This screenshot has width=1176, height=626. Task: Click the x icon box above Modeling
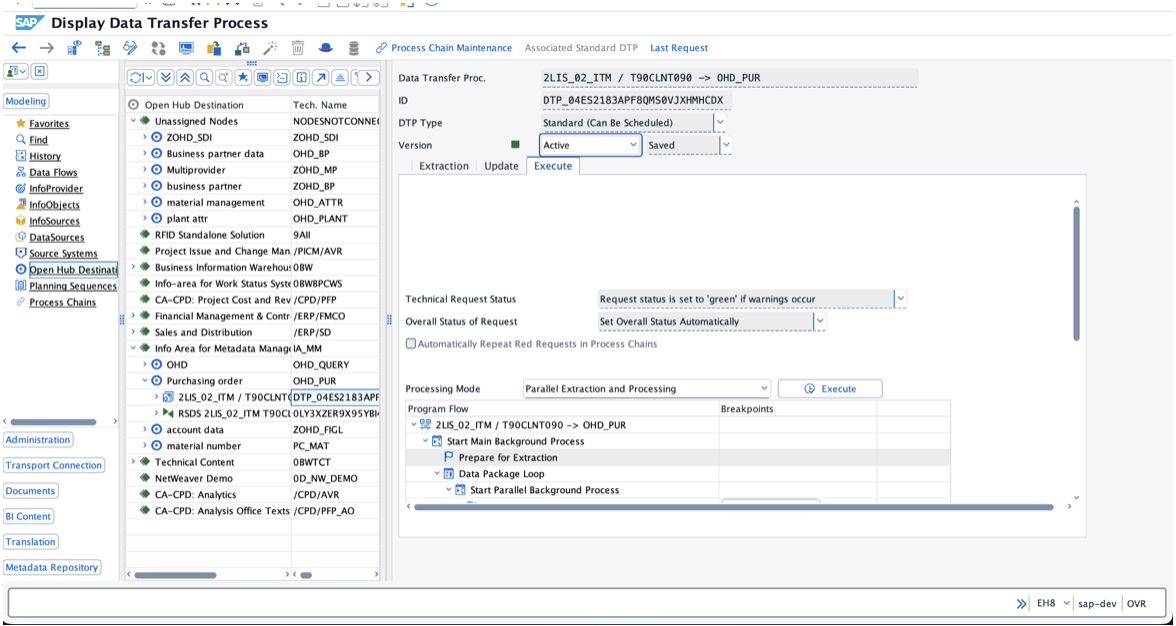pos(39,71)
